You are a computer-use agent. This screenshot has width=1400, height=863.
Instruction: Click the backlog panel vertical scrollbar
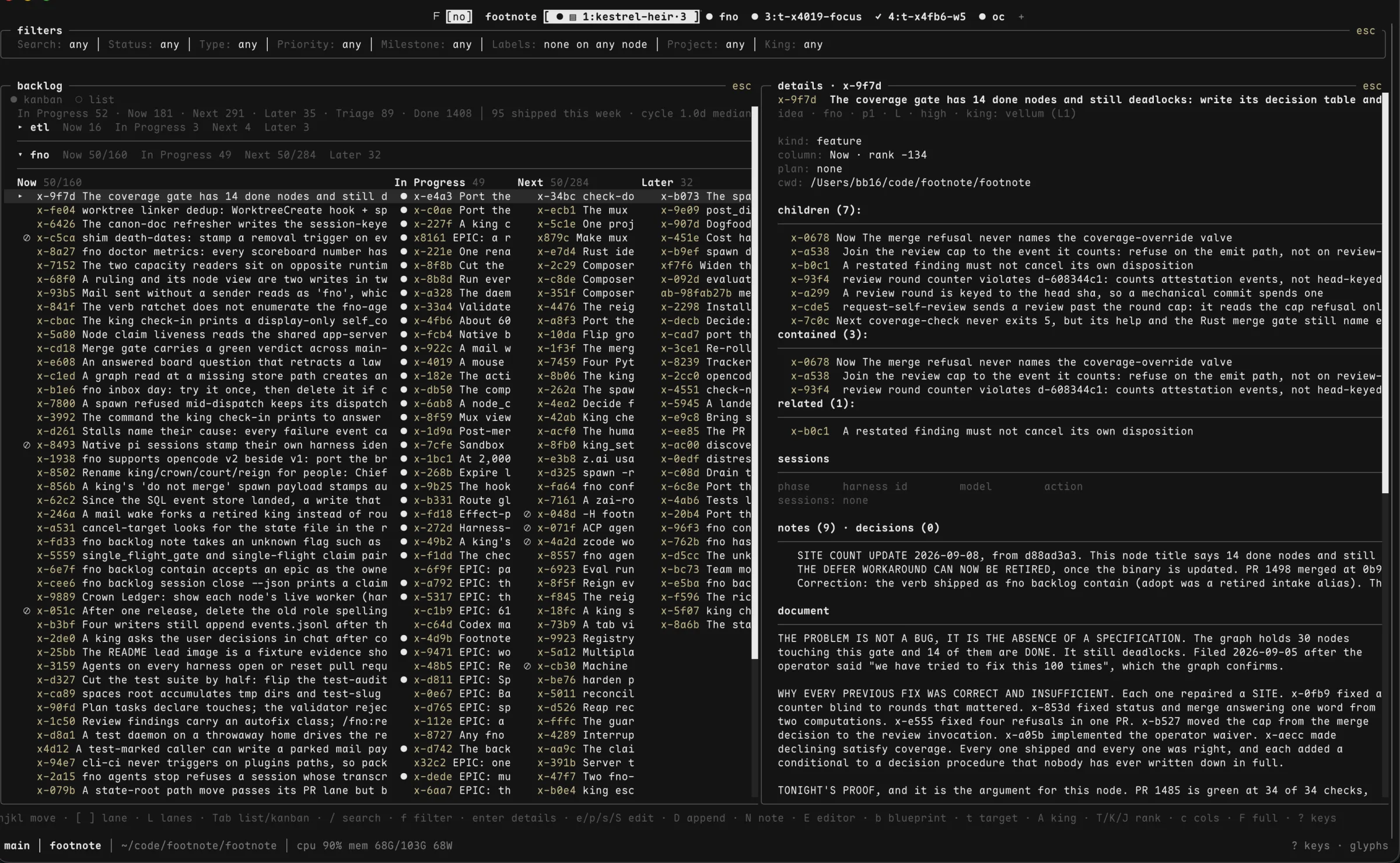pos(755,383)
